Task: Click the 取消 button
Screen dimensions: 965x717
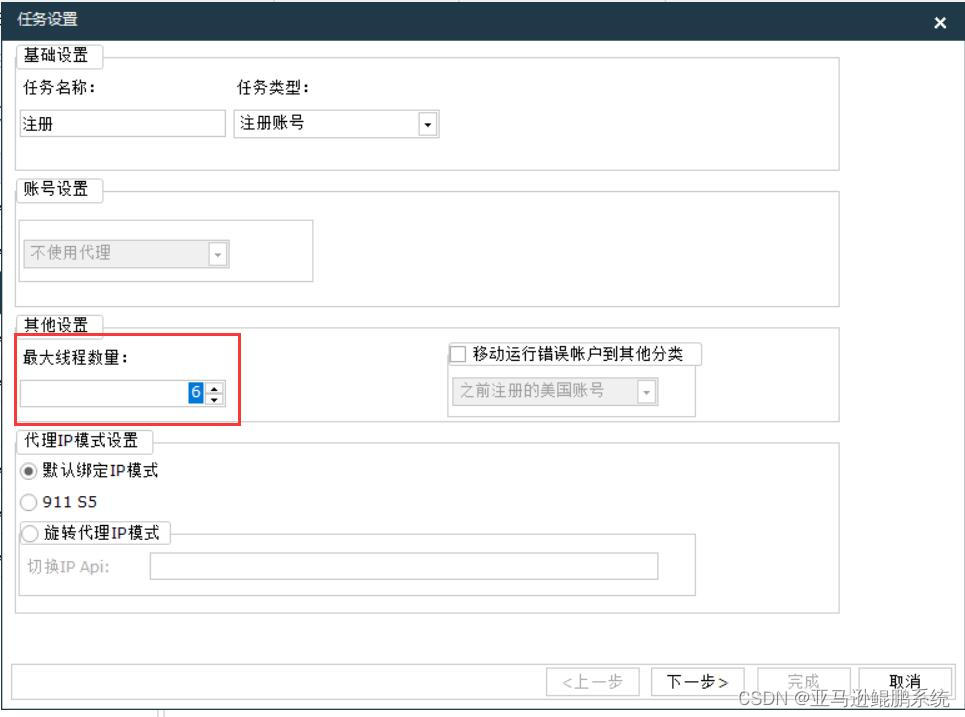Action: click(x=905, y=682)
